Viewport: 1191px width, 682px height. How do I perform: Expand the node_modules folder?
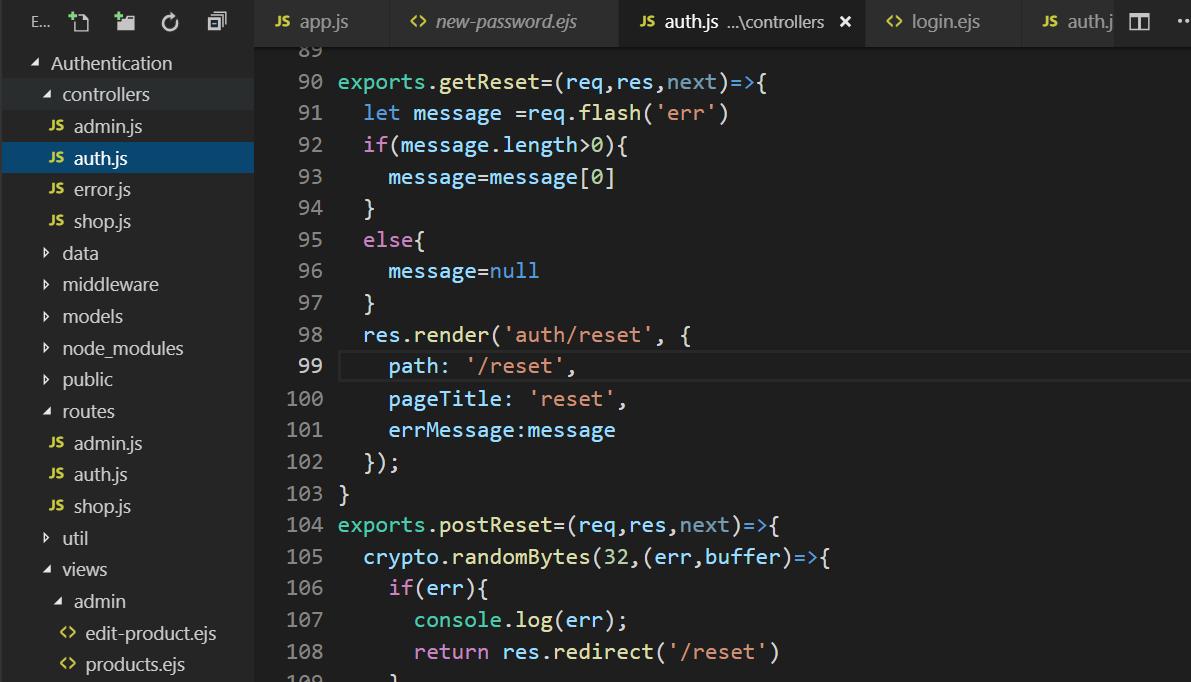[x=46, y=348]
